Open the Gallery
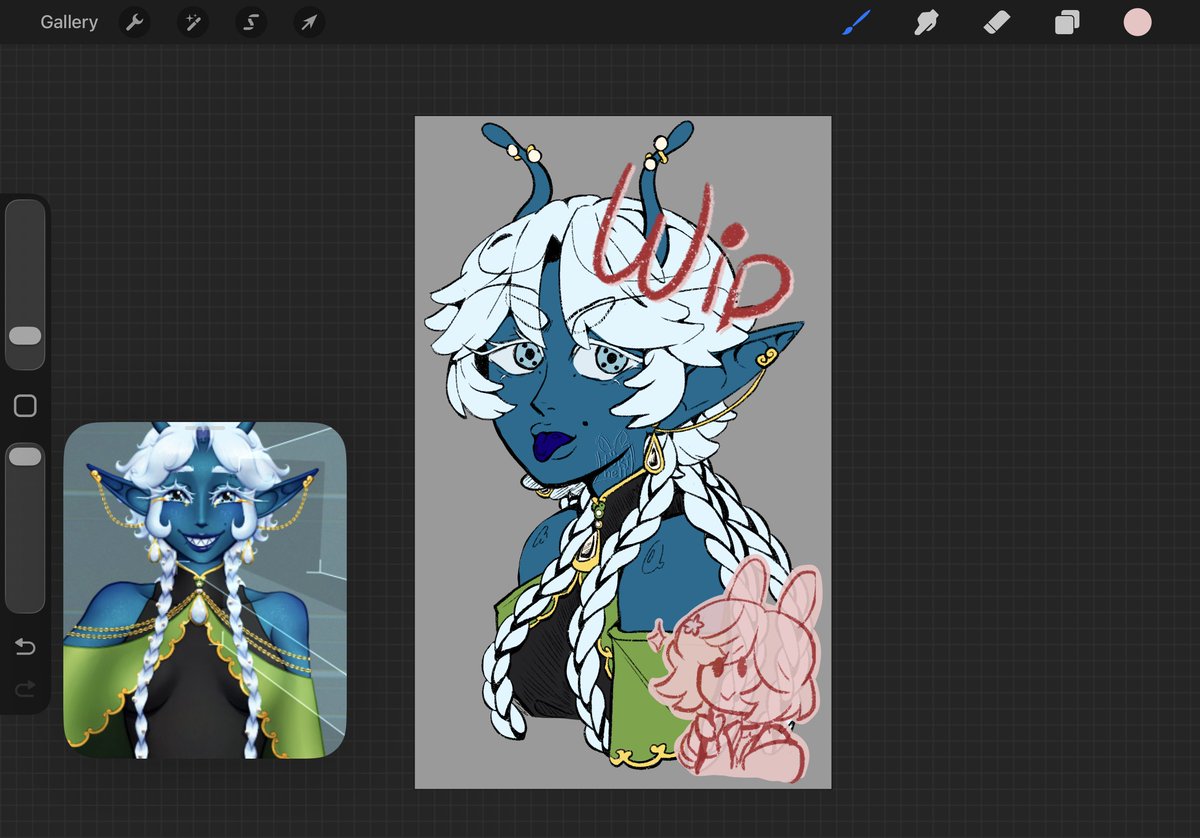Viewport: 1200px width, 838px height. click(x=69, y=22)
